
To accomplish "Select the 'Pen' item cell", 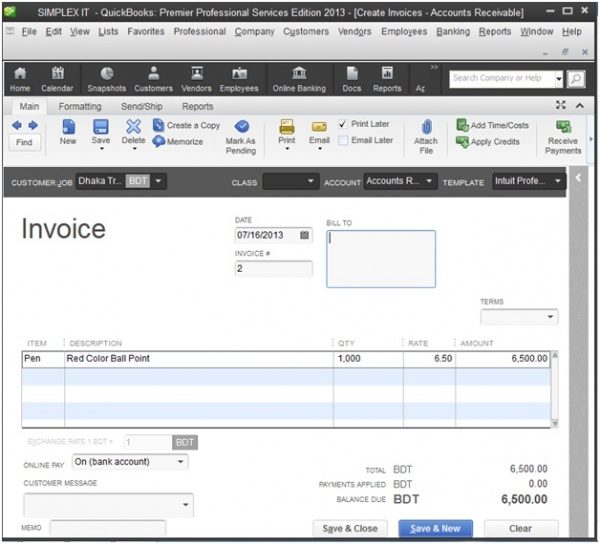I will click(43, 359).
